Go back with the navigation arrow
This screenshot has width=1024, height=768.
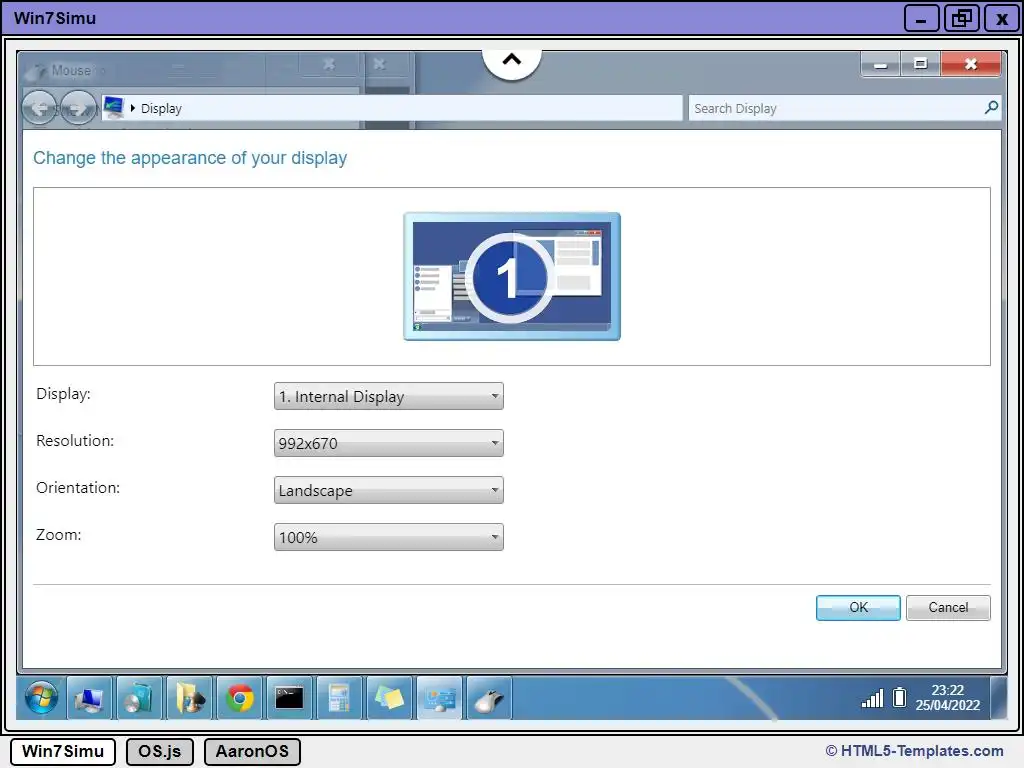[40, 108]
